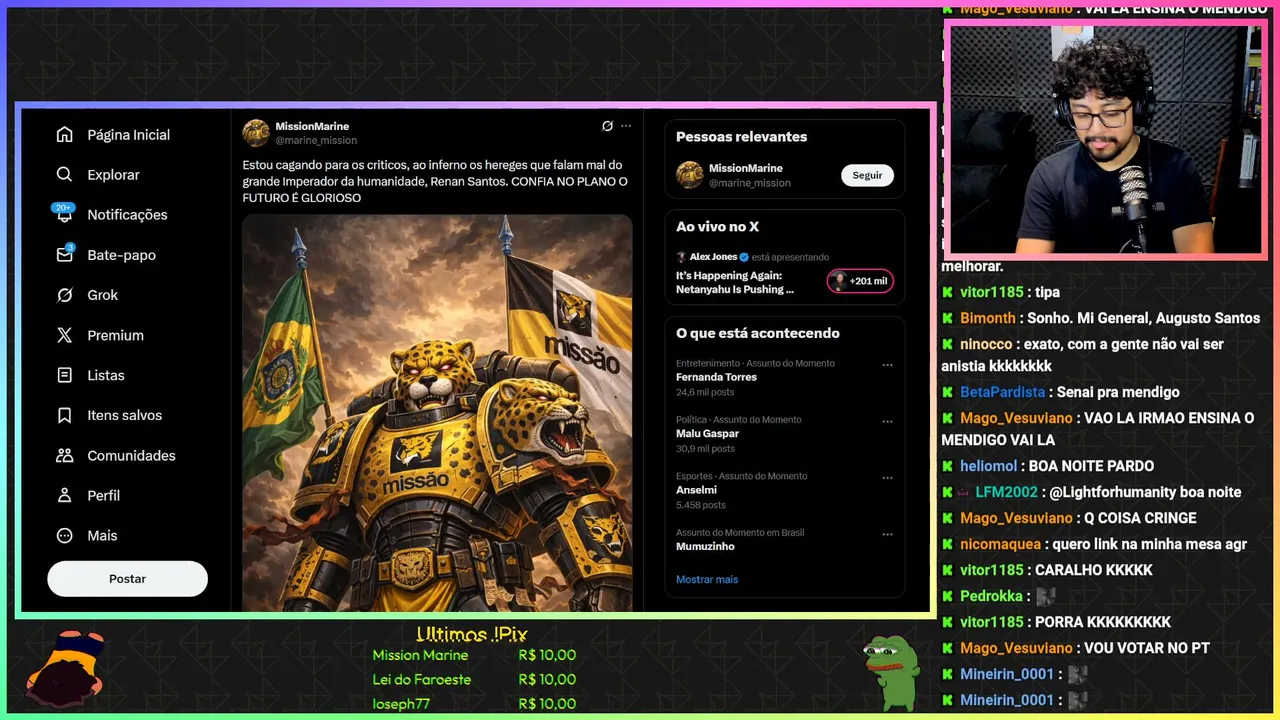The width and height of the screenshot is (1280, 720).
Task: Open the Anselmi trending topic
Action: [x=696, y=490]
